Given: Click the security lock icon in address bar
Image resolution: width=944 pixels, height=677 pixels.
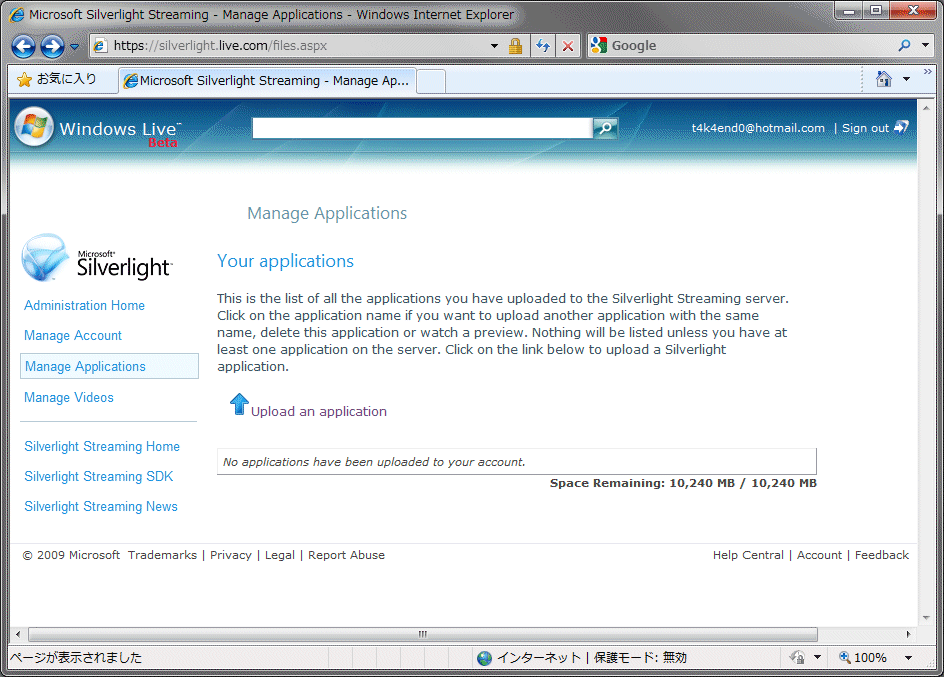Looking at the screenshot, I should [515, 46].
